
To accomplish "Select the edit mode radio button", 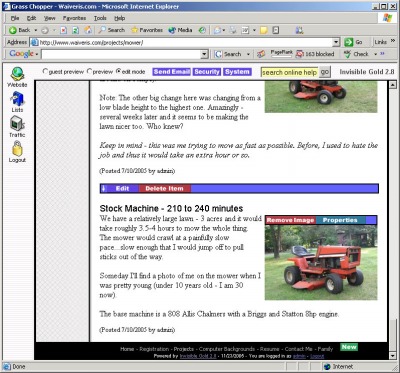I will tap(118, 71).
